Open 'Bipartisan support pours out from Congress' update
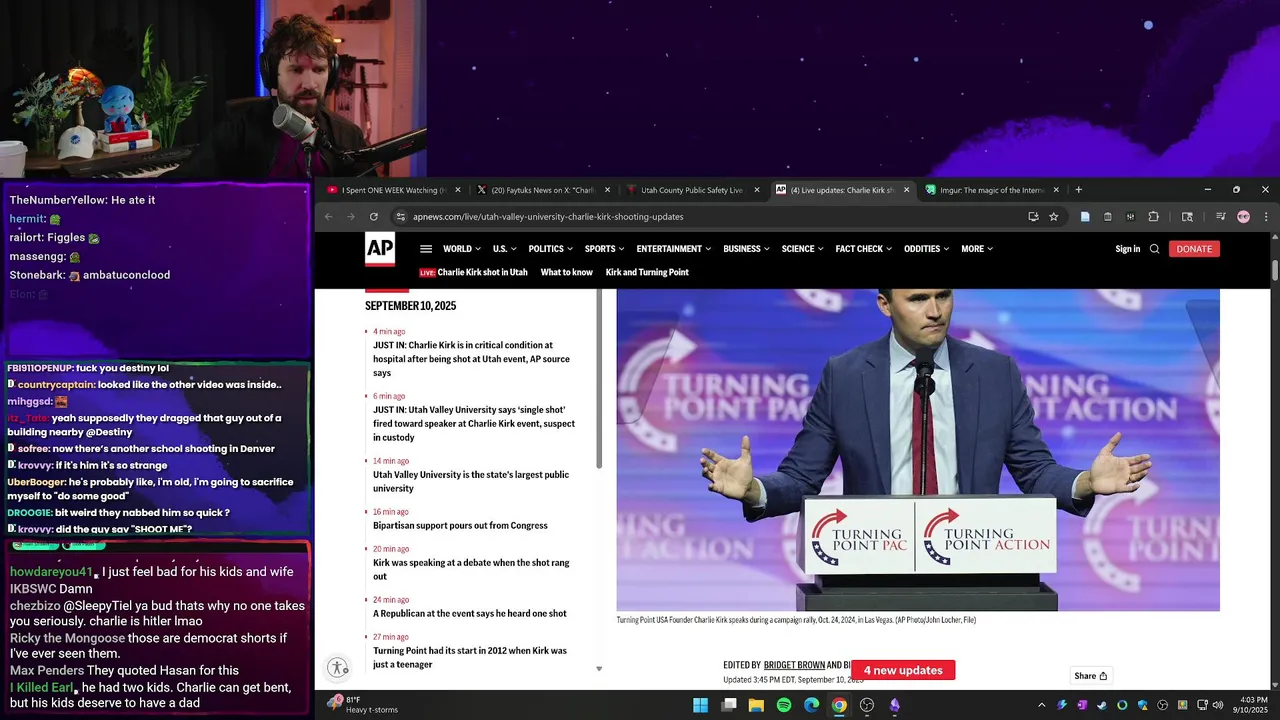The height and width of the screenshot is (720, 1280). pyautogui.click(x=460, y=525)
